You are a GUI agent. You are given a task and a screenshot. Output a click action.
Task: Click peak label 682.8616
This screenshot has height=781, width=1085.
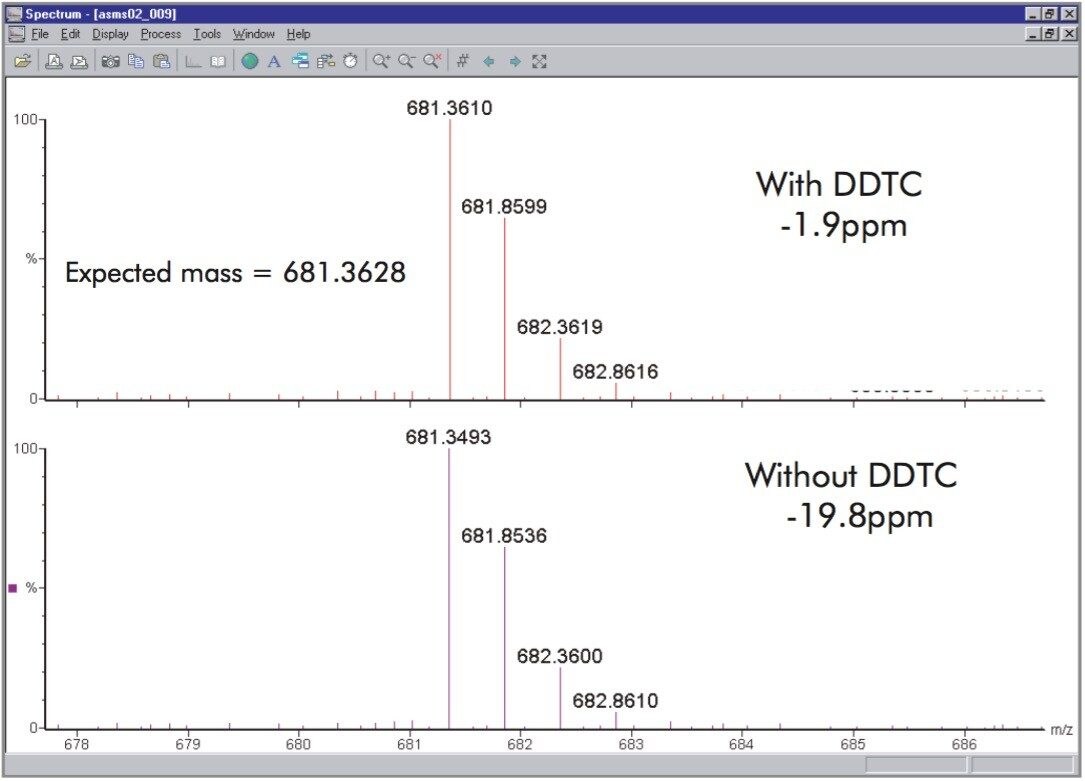(x=615, y=371)
